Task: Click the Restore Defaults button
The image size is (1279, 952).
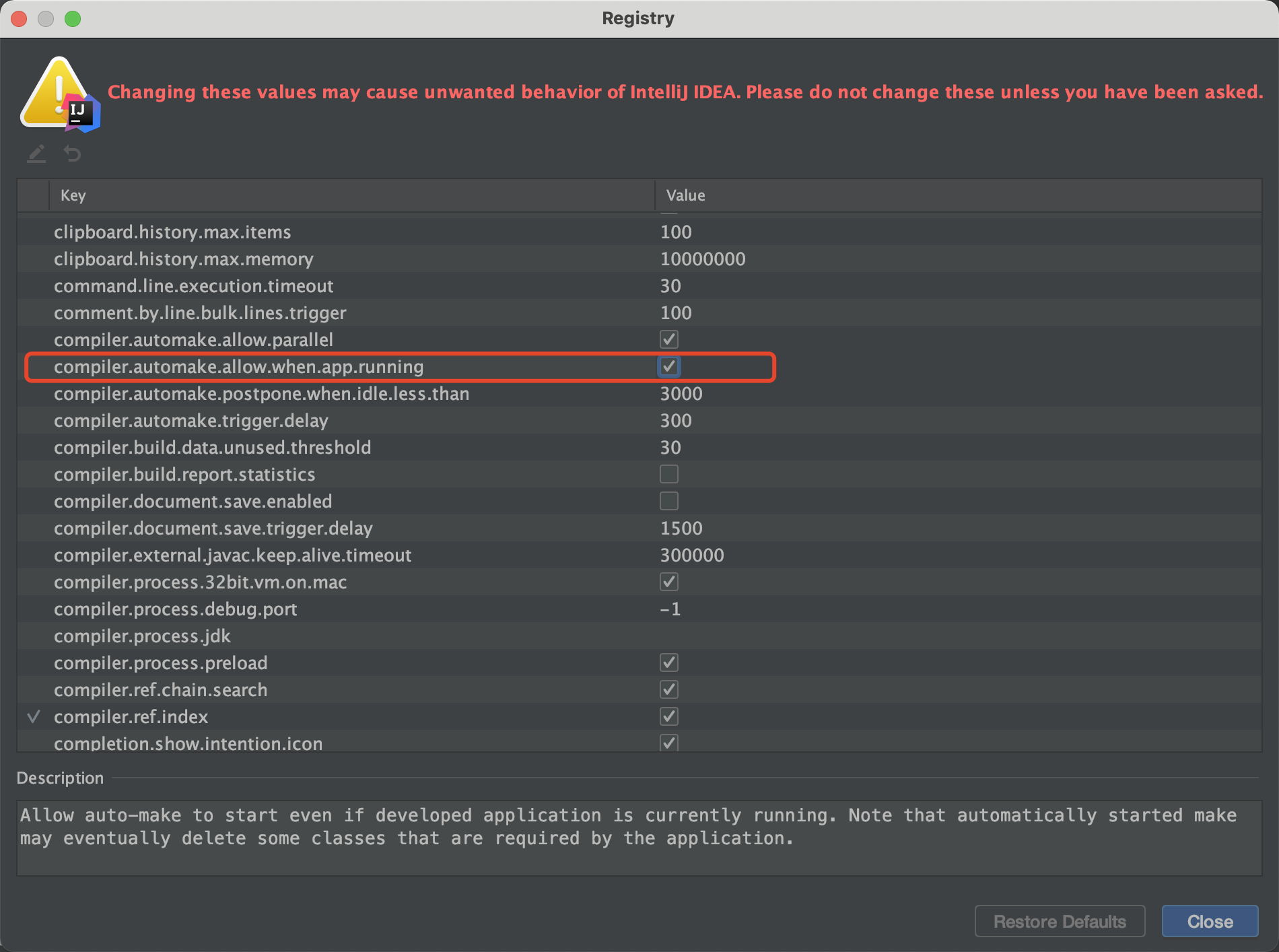Action: 1060,921
